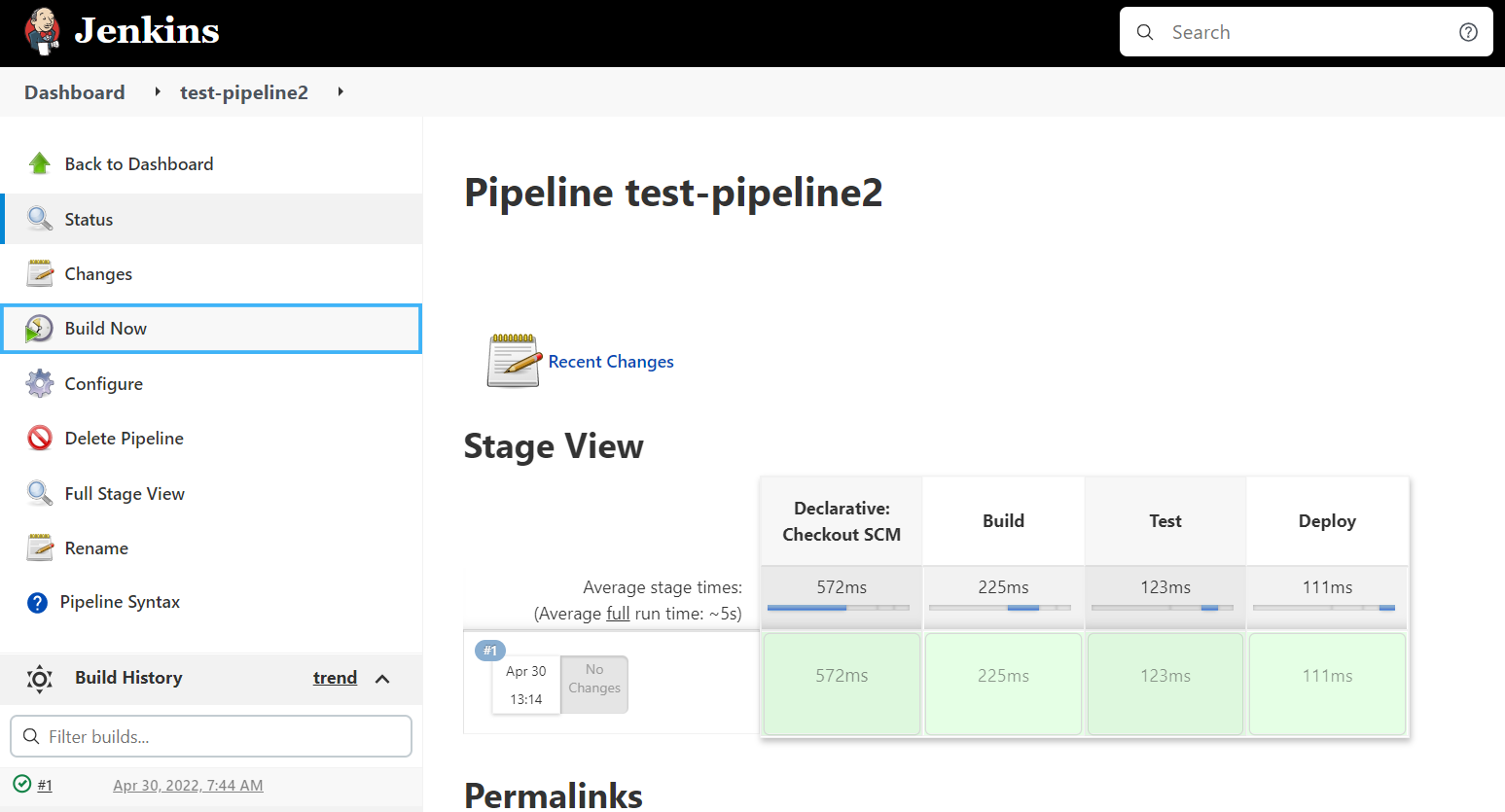1505x812 pixels.
Task: Click the Dashboard breadcrumb link
Action: [75, 92]
